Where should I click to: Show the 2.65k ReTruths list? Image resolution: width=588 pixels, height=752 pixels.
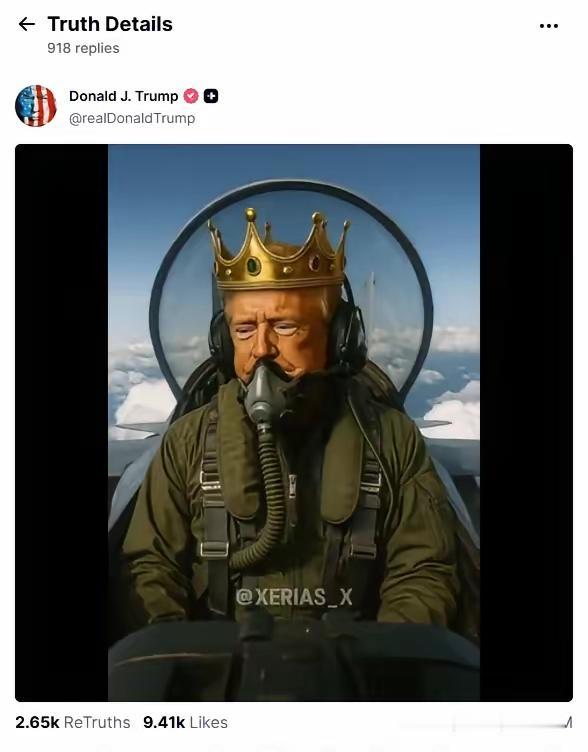(x=72, y=722)
